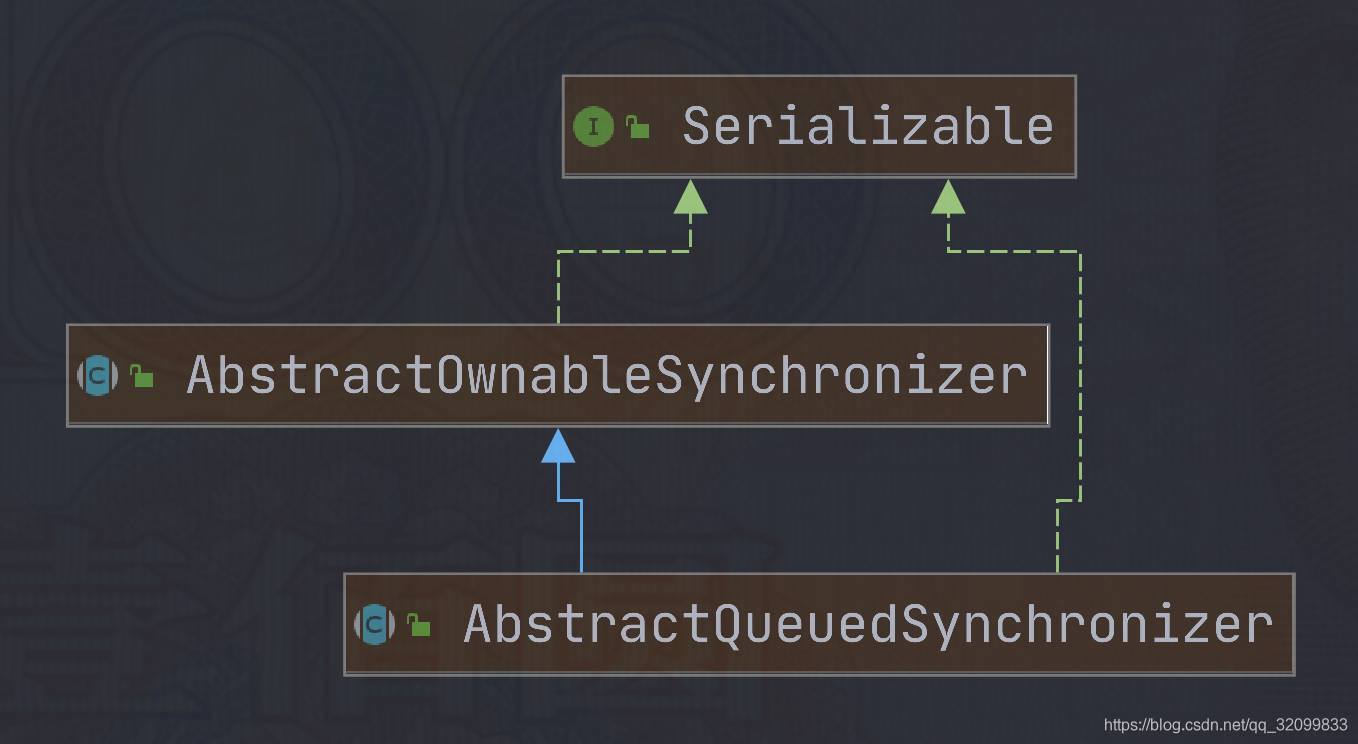Click the lock icon beside AbstractOwnableSynchronizer
This screenshot has height=744, width=1358.
pyautogui.click(x=142, y=376)
